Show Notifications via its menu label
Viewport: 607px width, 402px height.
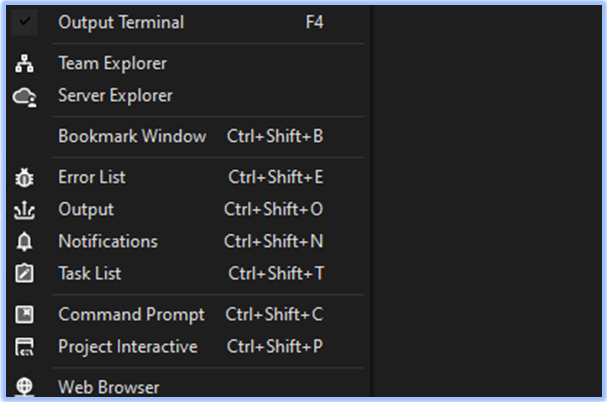108,242
